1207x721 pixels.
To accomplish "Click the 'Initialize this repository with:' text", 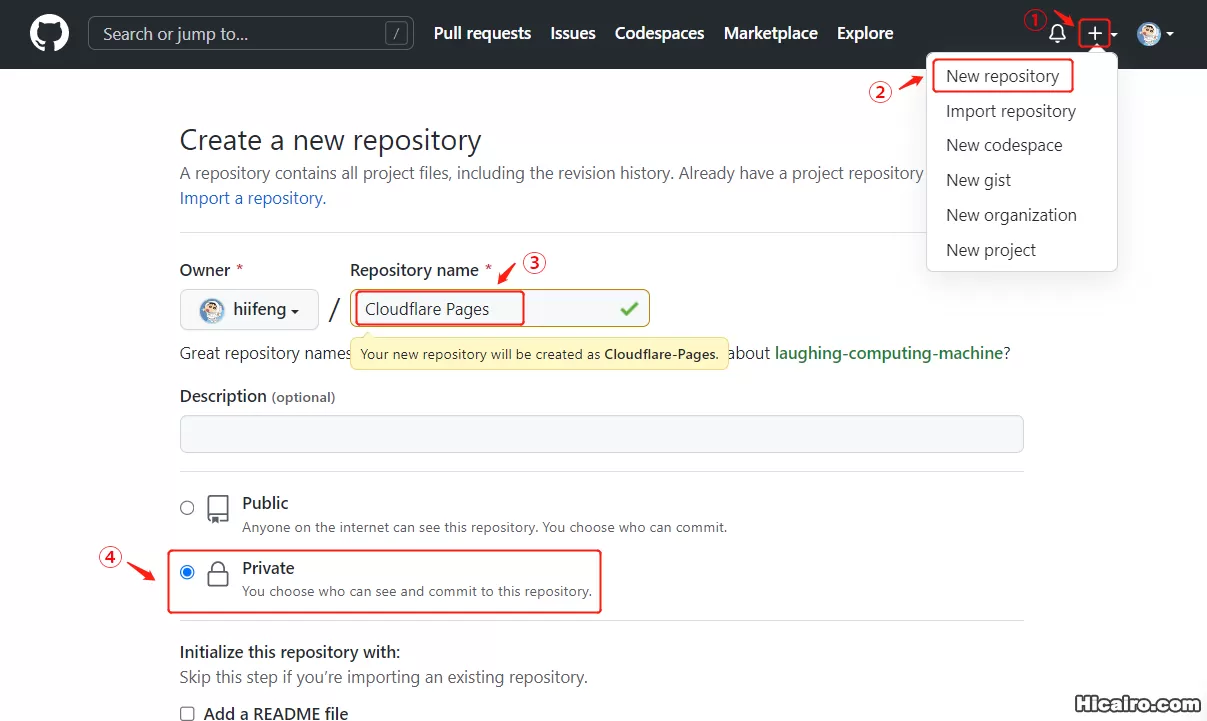I will [x=290, y=652].
